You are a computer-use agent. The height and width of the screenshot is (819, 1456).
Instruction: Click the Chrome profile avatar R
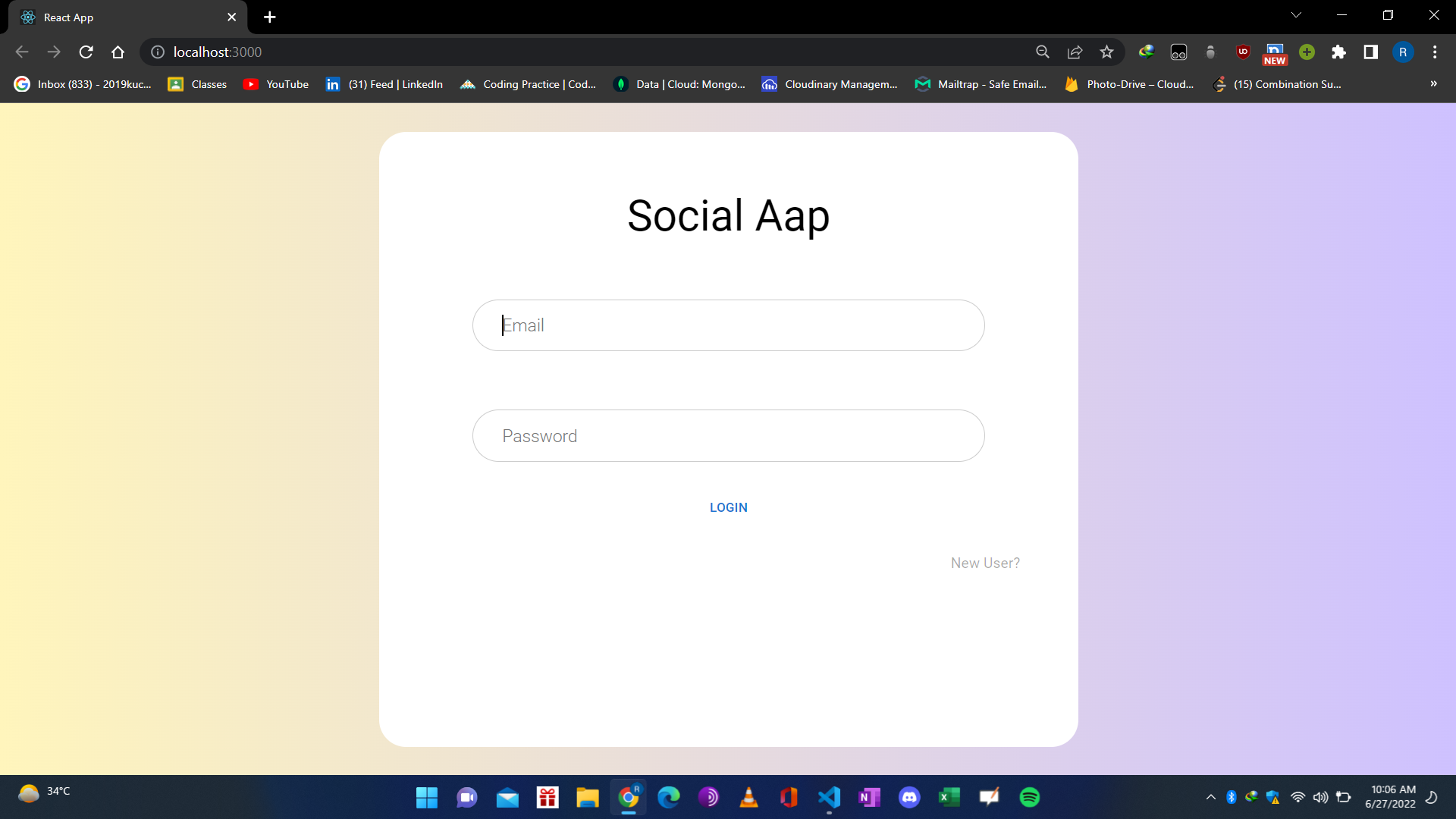1403,52
